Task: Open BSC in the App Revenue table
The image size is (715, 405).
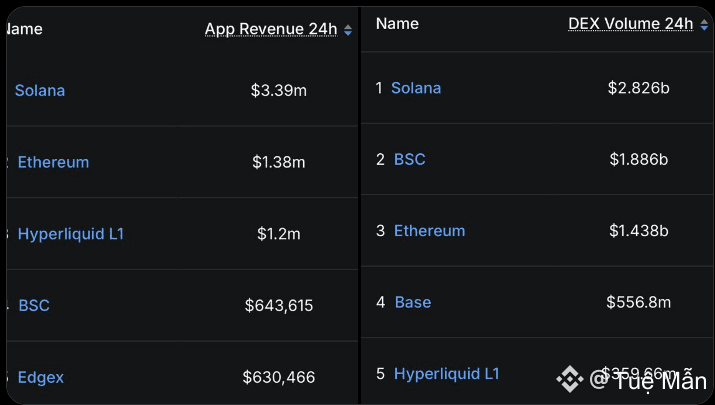Action: click(x=34, y=305)
